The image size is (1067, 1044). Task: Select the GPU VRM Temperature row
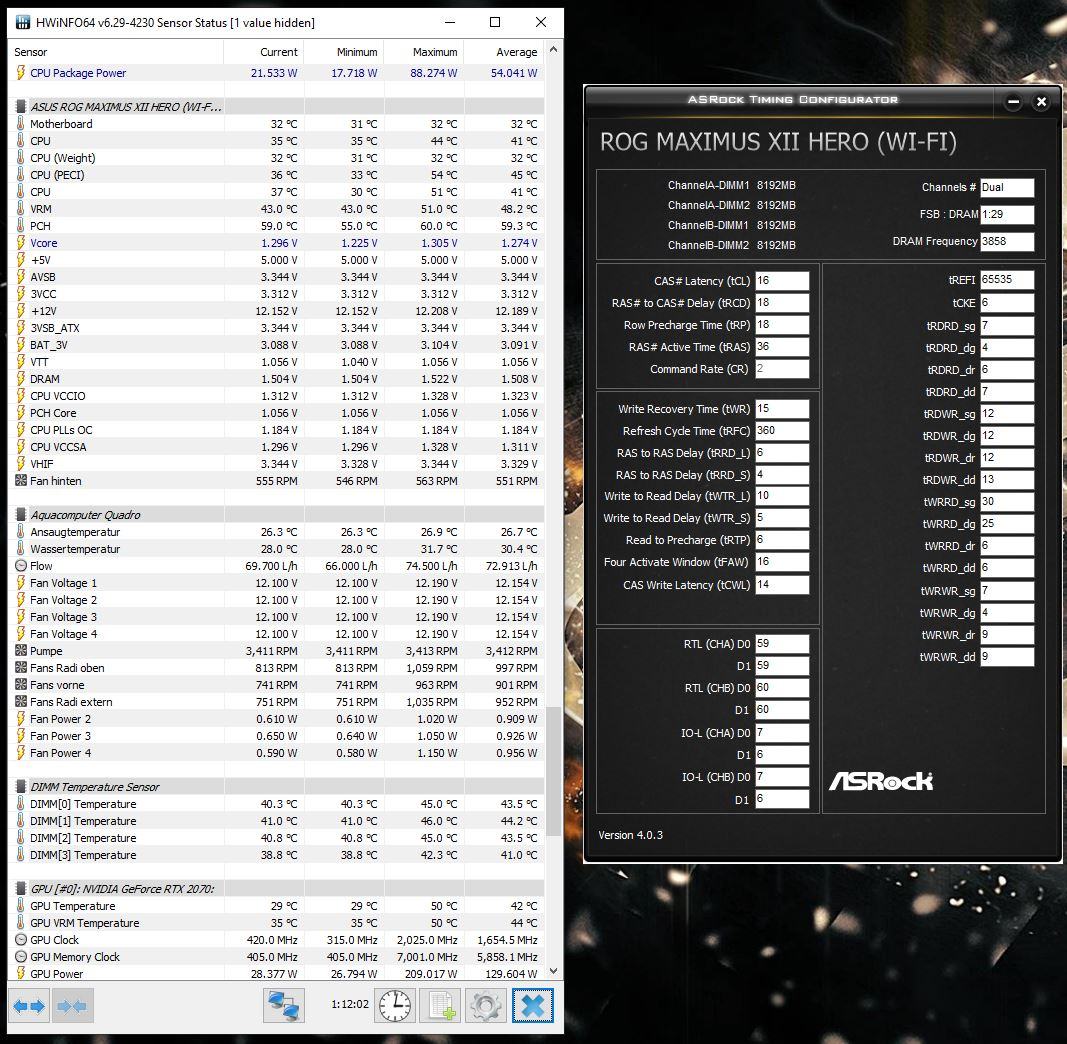[276, 923]
